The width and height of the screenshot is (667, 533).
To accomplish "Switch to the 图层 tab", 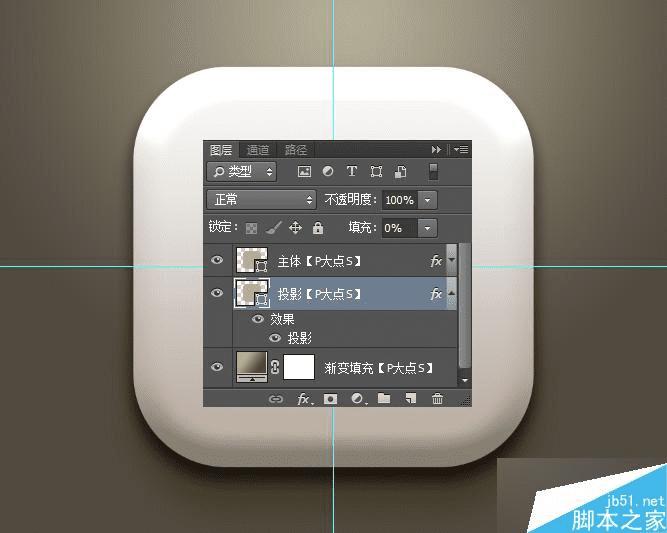I will click(221, 150).
